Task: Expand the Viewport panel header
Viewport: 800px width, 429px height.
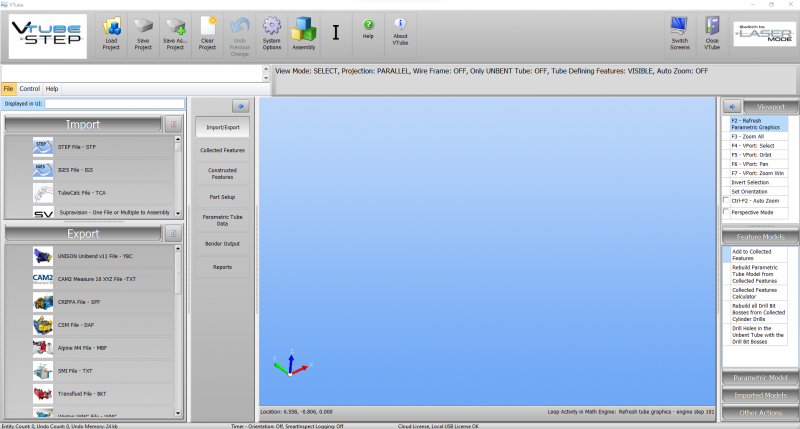Action: pyautogui.click(x=770, y=107)
